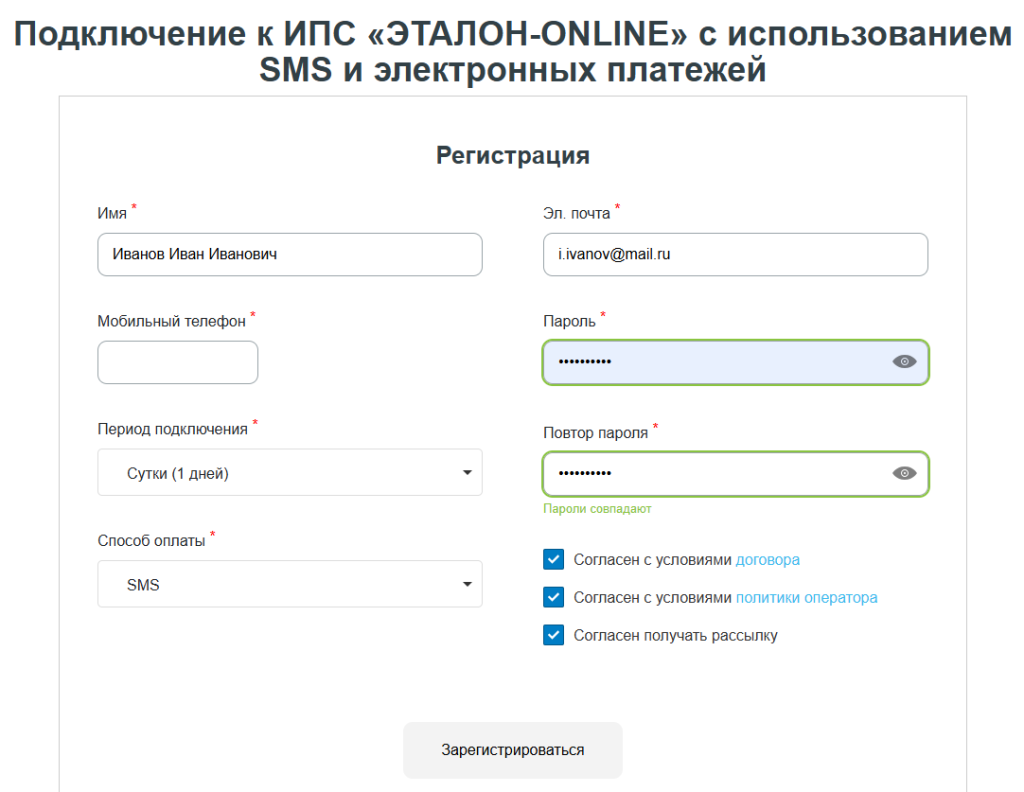Uncheck the политики оператора agreement checkbox
1024x792 pixels.
(x=553, y=597)
